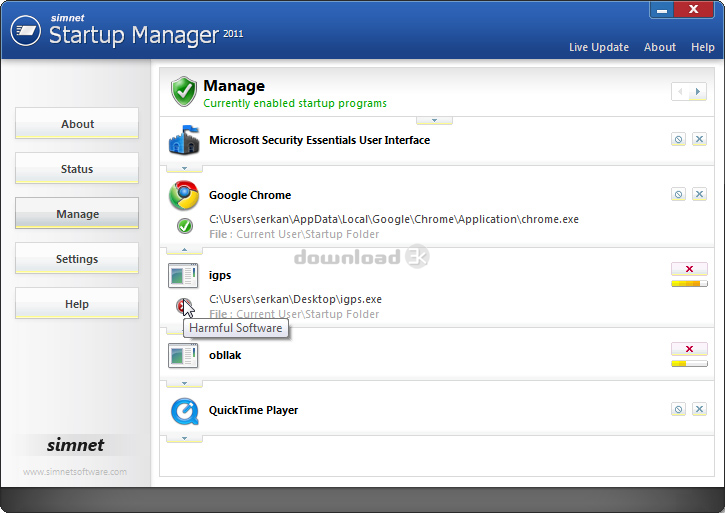Image resolution: width=725 pixels, height=513 pixels.
Task: Click the red harmful status icon for igps
Action: pos(184,306)
